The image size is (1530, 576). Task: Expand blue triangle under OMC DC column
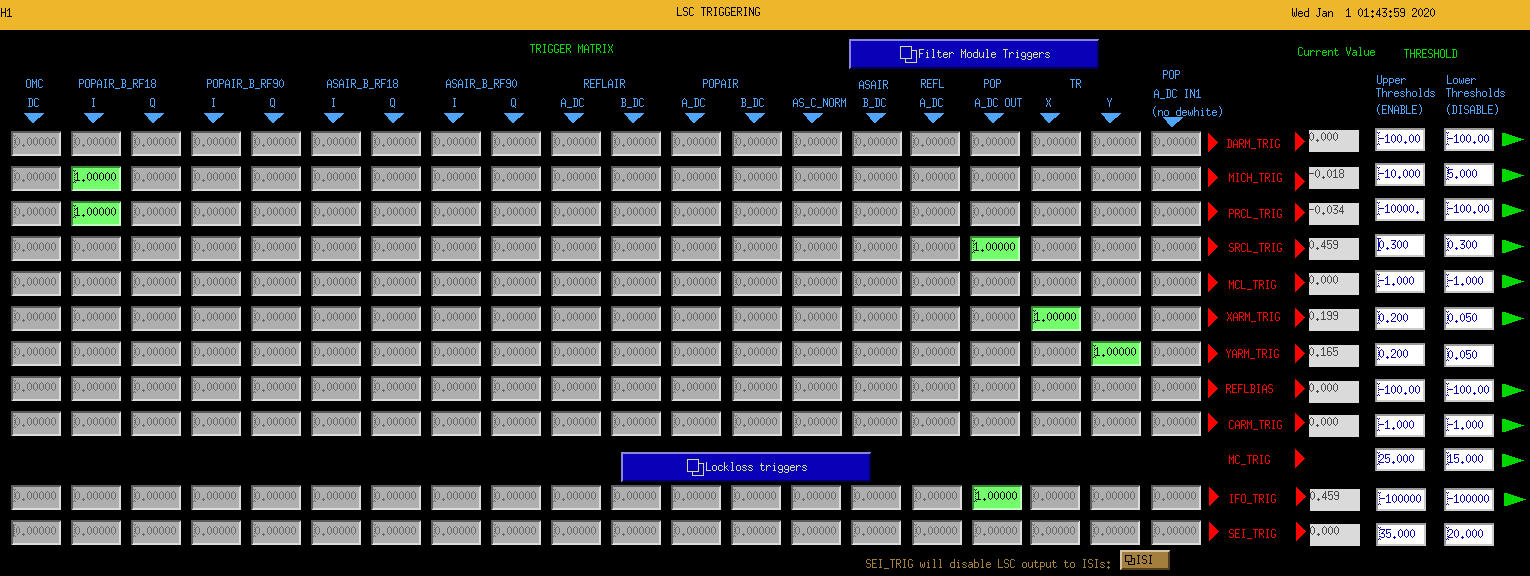[x=34, y=118]
